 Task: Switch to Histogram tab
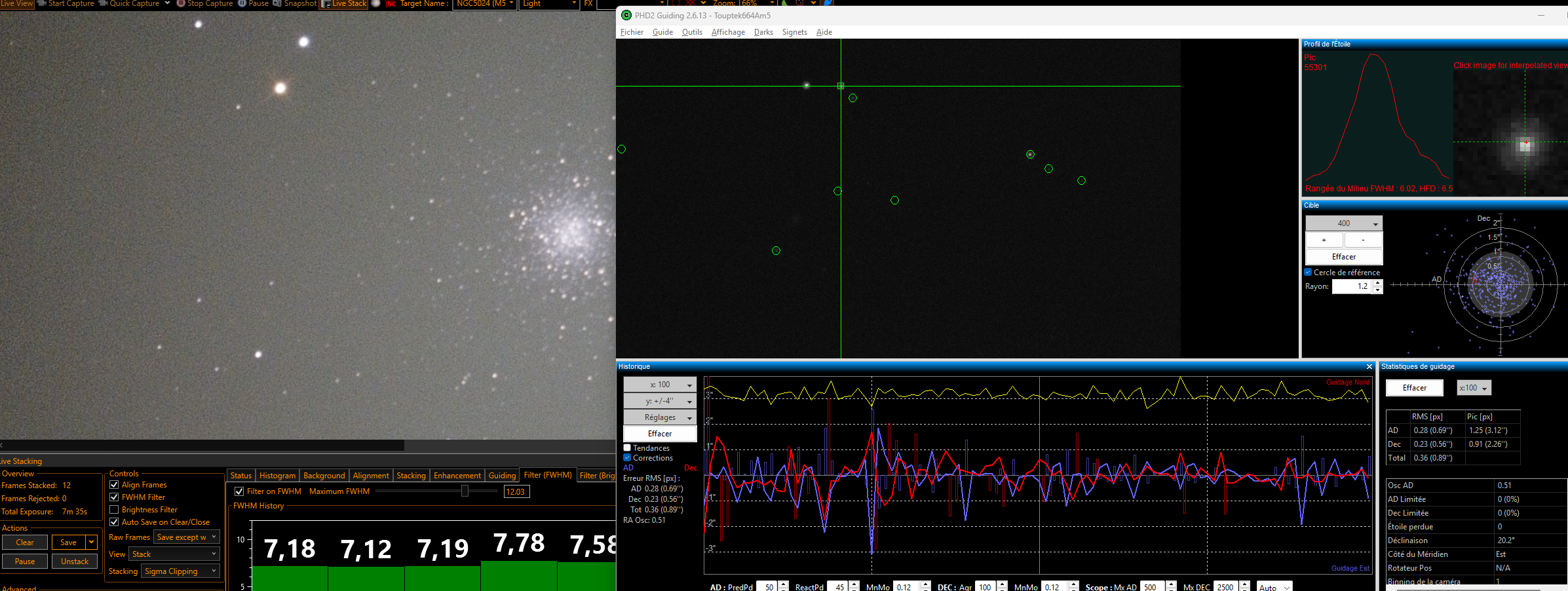[277, 476]
